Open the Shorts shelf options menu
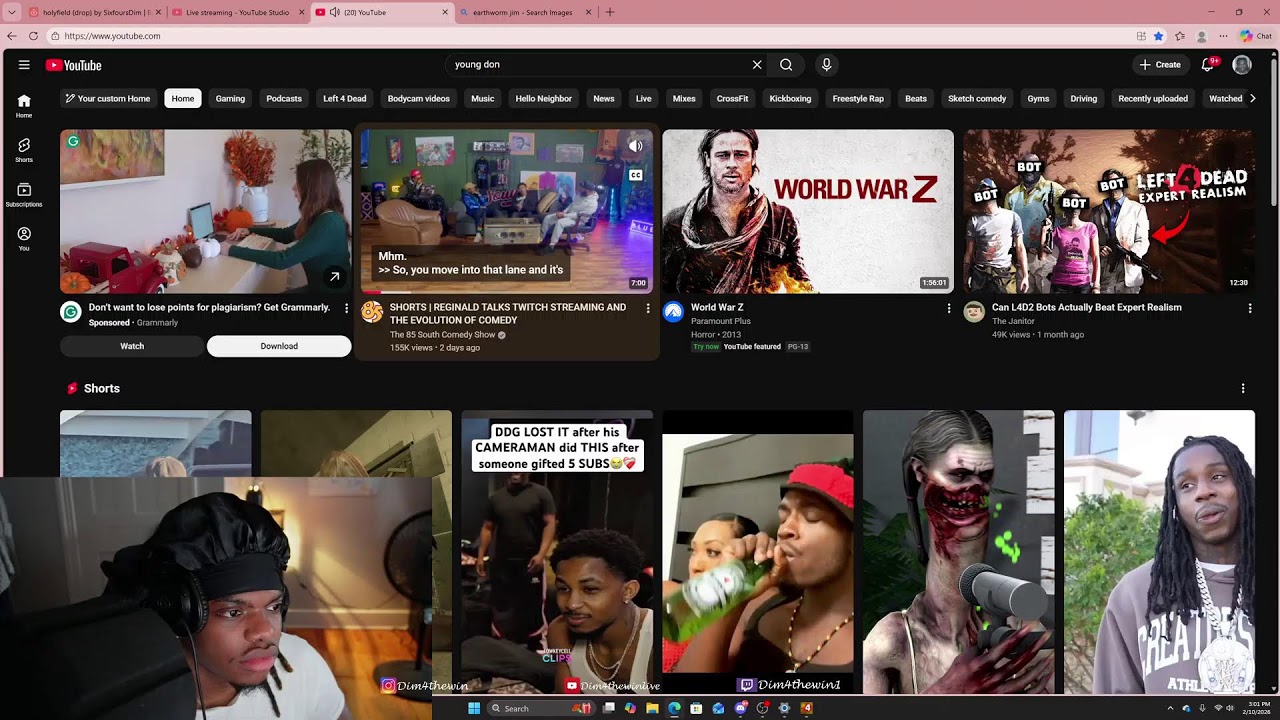This screenshot has height=720, width=1280. (1243, 388)
